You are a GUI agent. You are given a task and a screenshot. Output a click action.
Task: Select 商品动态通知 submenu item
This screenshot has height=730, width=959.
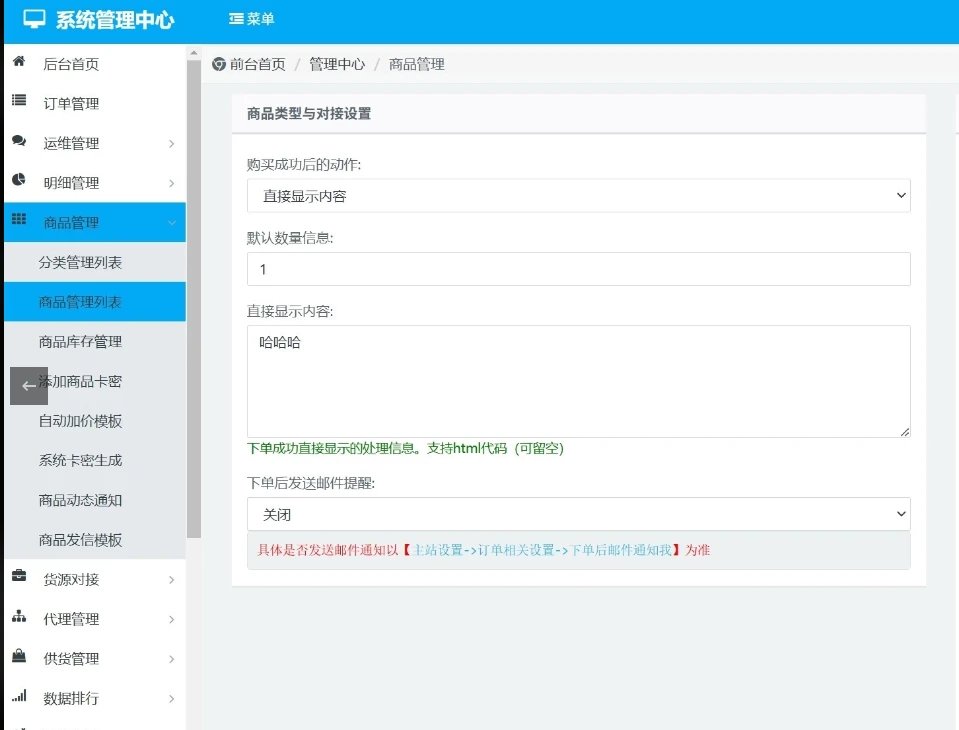95,500
